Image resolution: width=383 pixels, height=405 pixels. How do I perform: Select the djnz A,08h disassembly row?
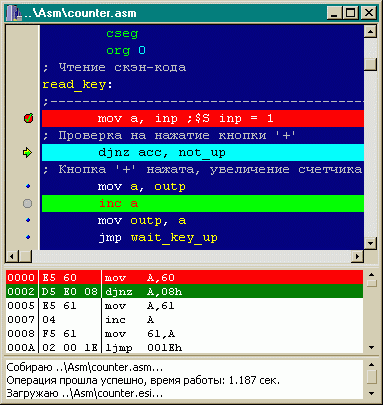(x=184, y=292)
